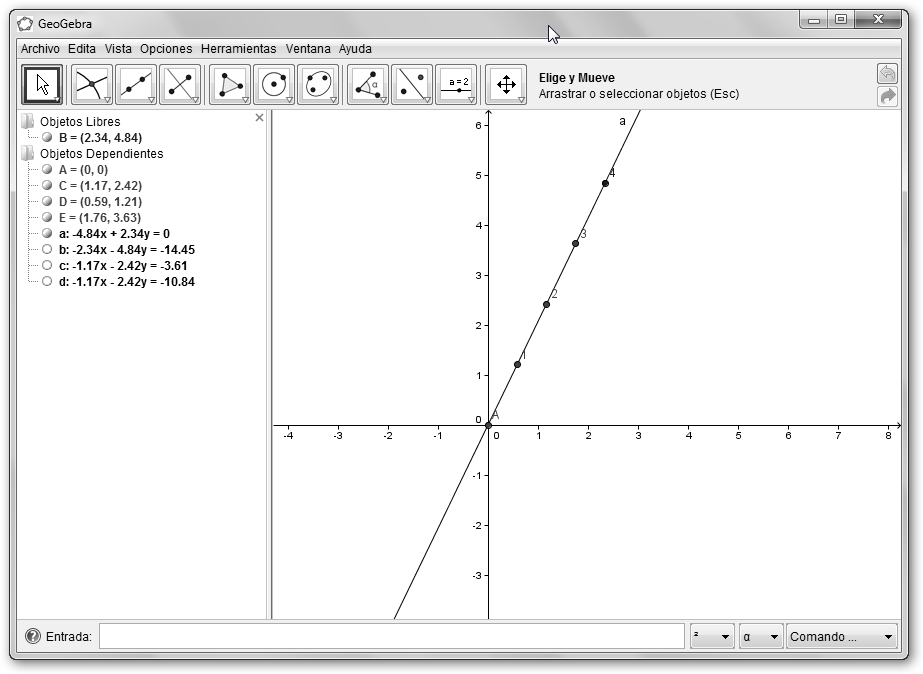Open the Comando dropdown list
The image size is (923, 674).
tap(841, 636)
